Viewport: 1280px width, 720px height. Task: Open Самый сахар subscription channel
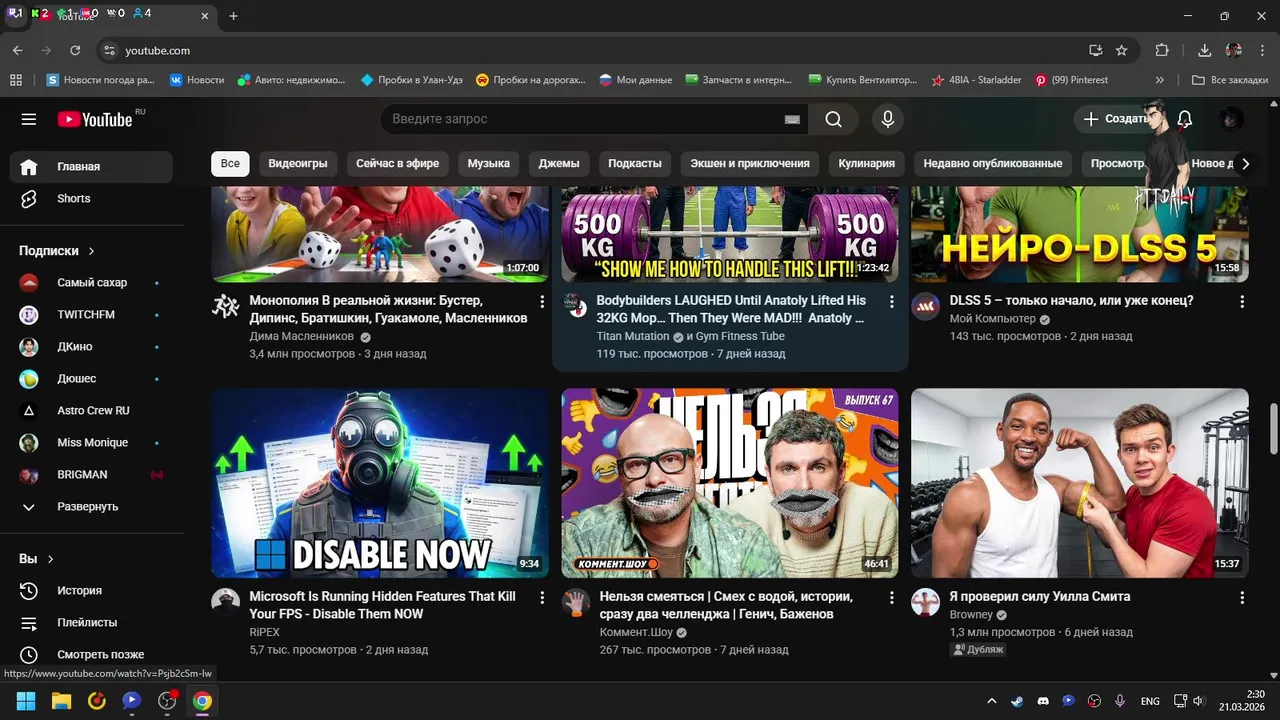pos(91,282)
